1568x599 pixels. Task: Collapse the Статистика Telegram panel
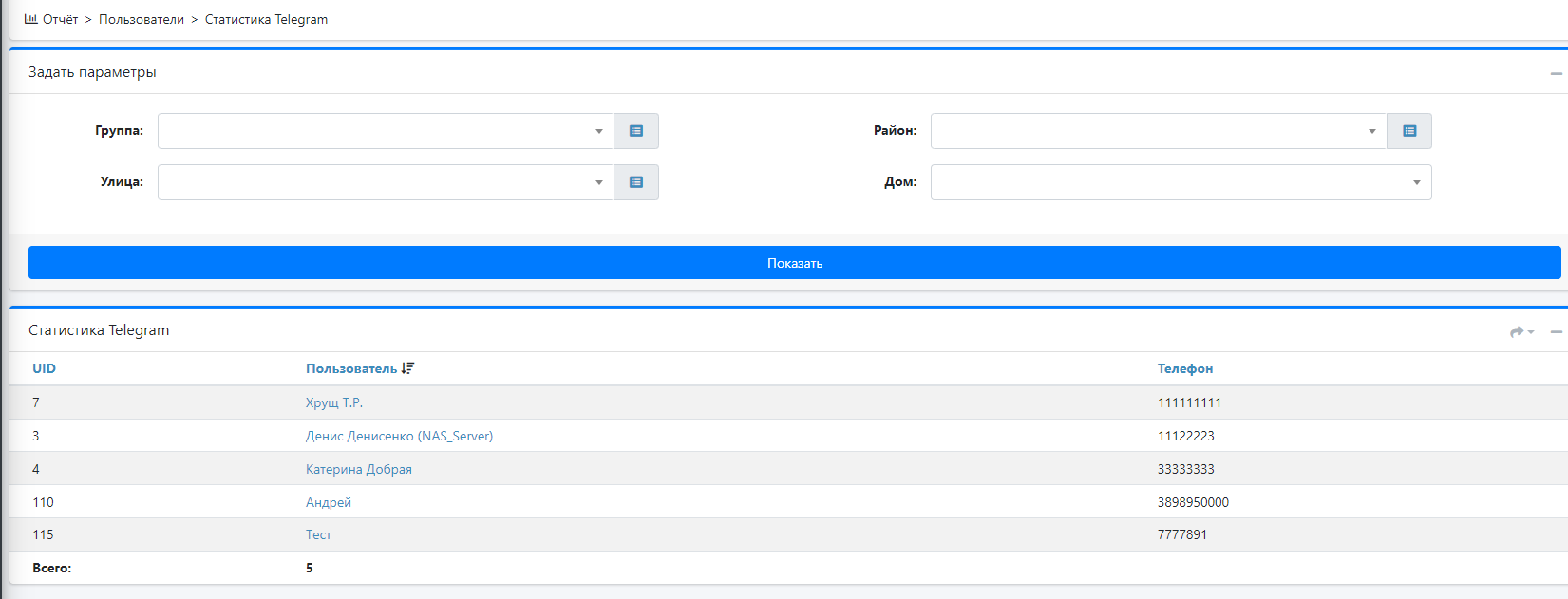pos(1556,331)
